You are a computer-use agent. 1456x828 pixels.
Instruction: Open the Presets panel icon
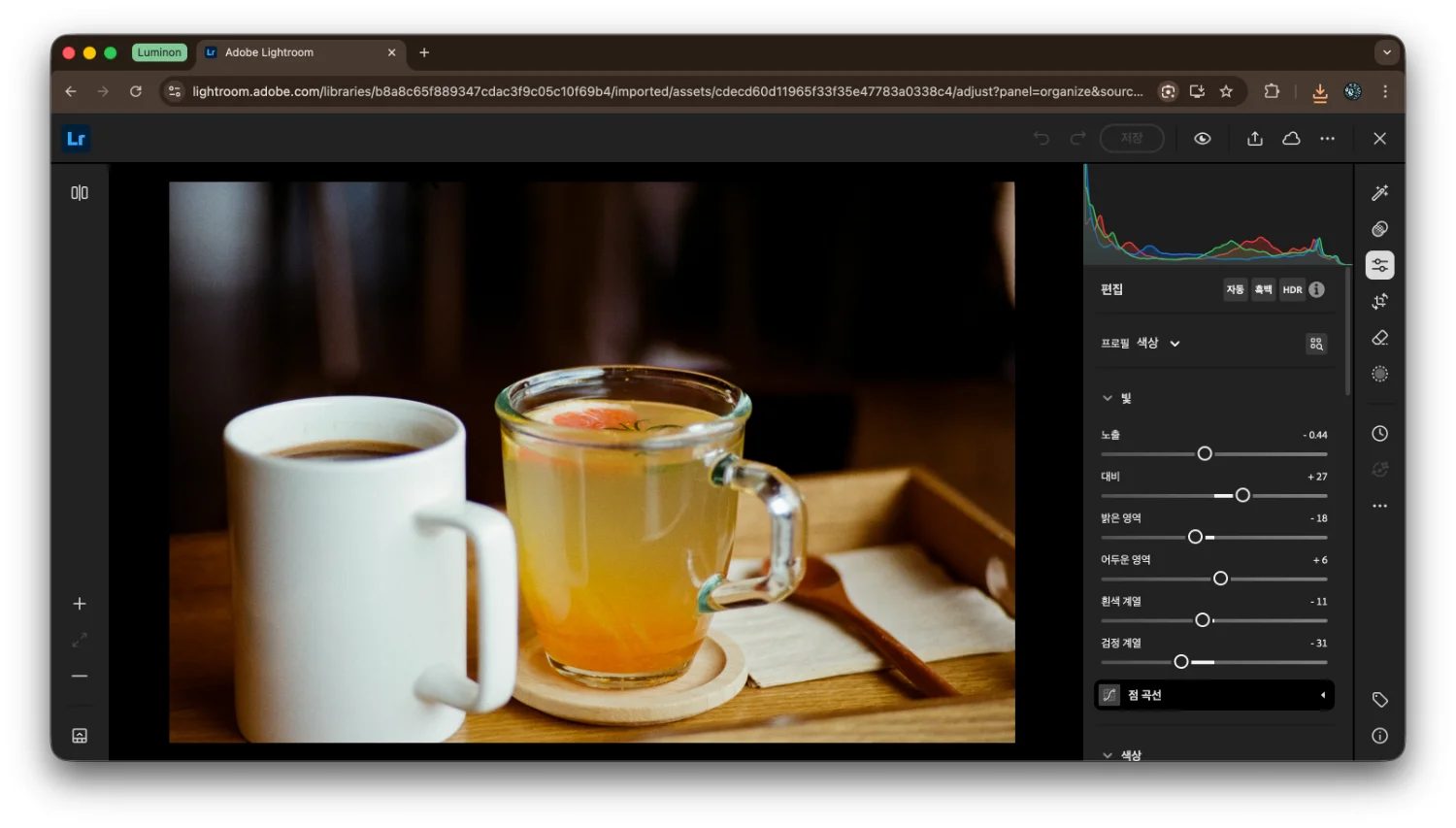click(x=1379, y=229)
